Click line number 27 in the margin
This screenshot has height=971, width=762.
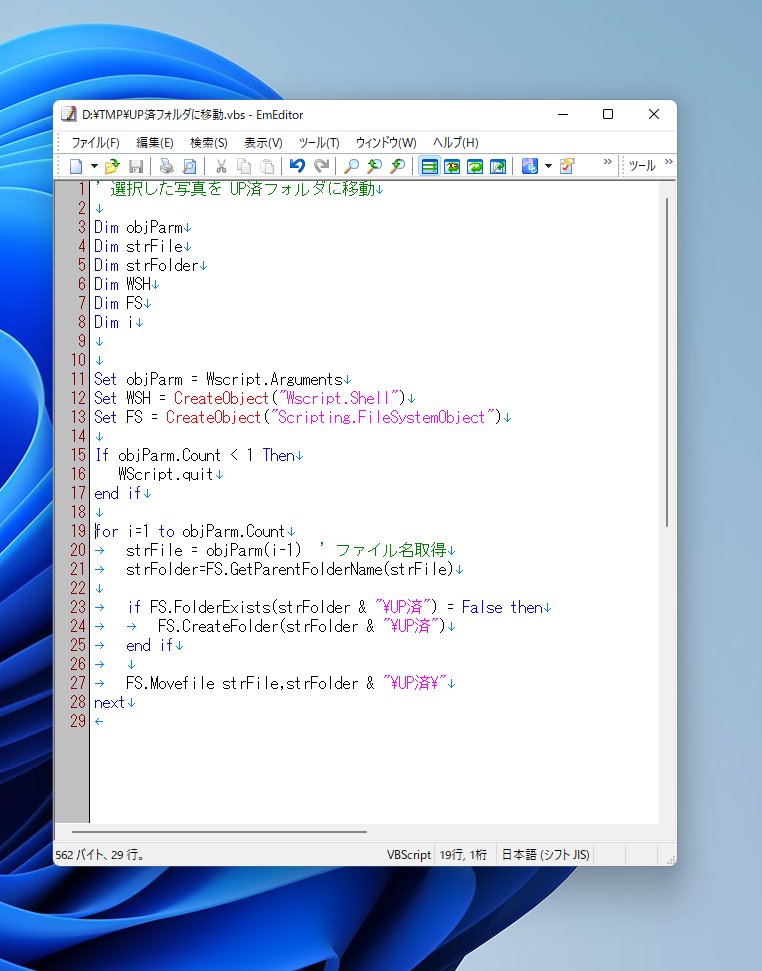coord(78,683)
